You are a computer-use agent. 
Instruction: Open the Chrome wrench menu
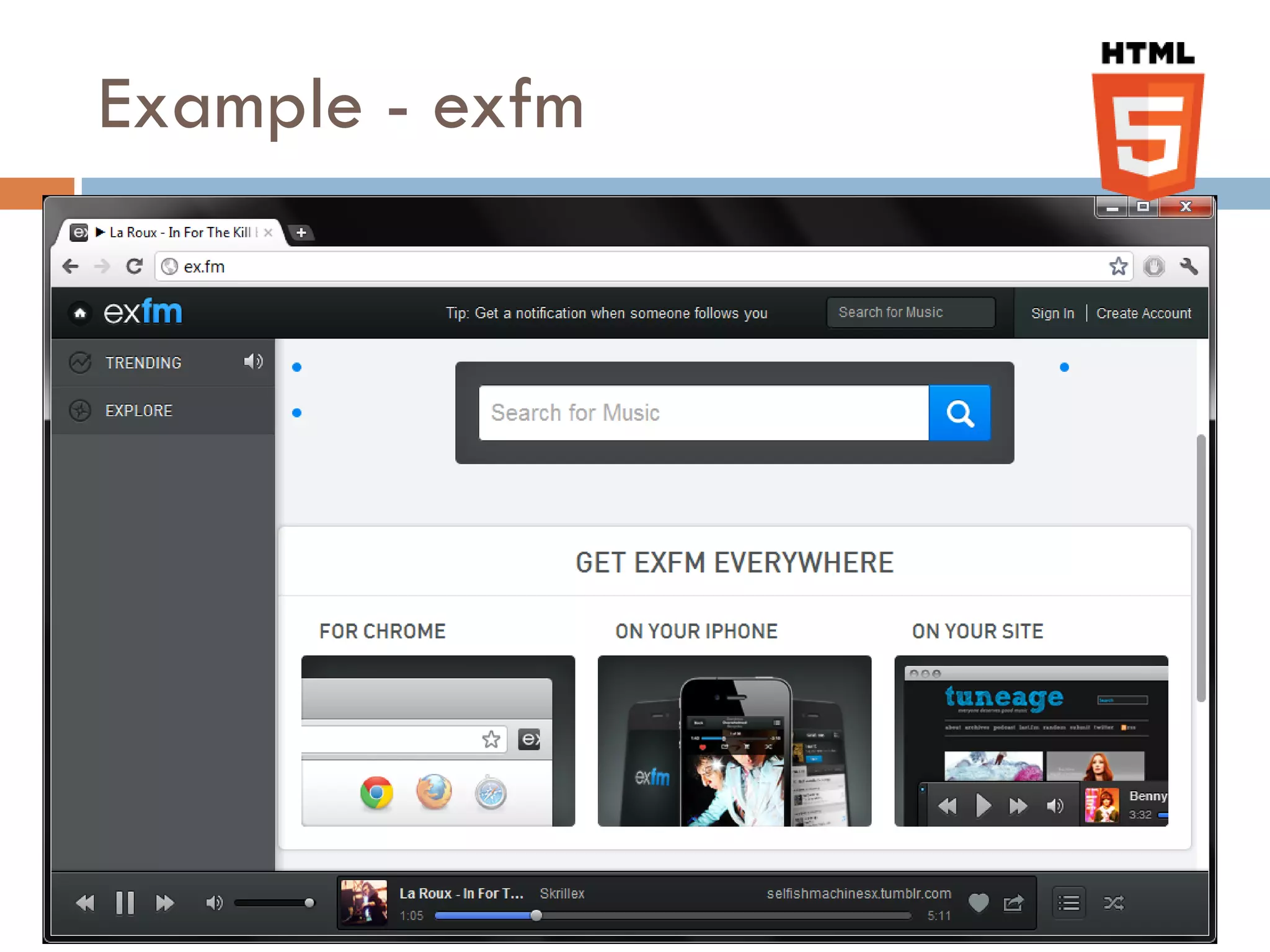[x=1189, y=267]
